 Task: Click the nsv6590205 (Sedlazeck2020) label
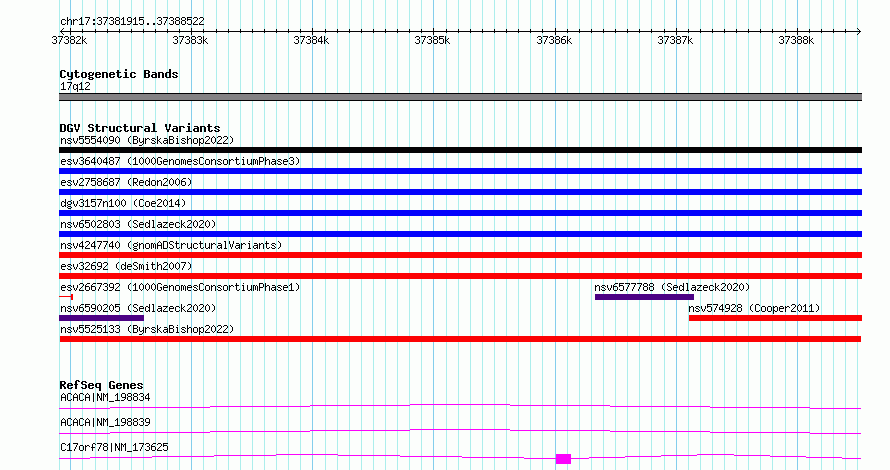pos(138,308)
